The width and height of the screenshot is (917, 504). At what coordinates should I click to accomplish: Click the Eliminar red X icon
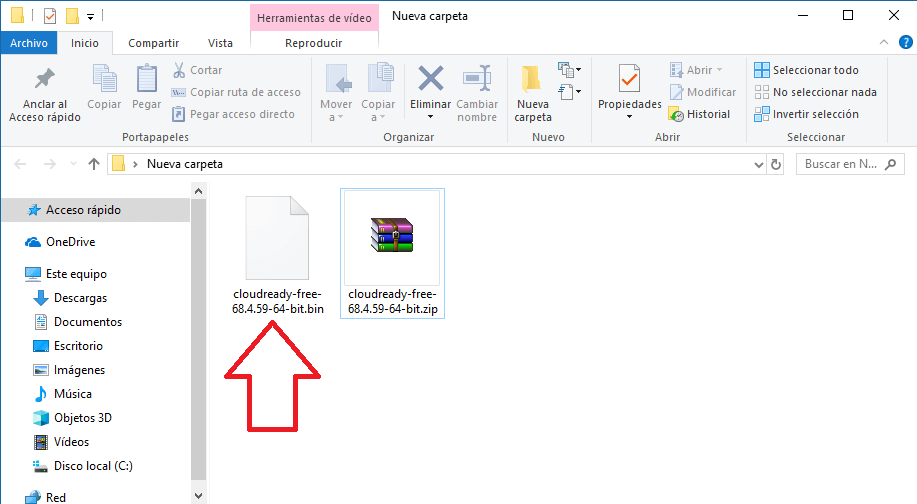(430, 79)
